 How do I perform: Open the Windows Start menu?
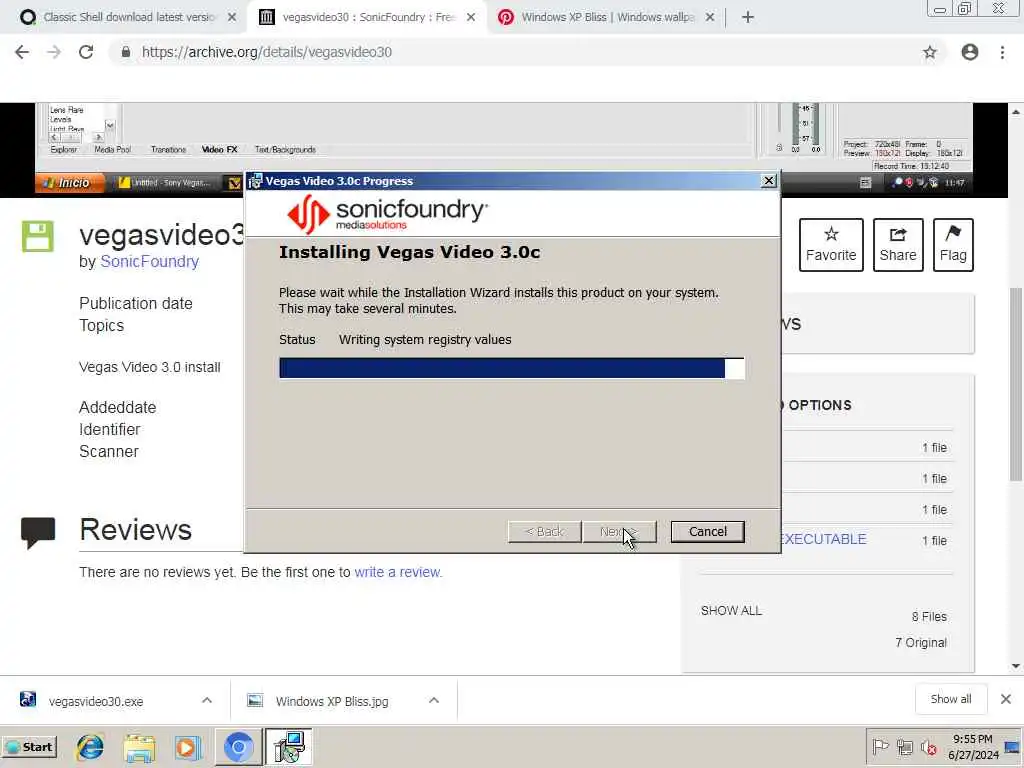29,747
